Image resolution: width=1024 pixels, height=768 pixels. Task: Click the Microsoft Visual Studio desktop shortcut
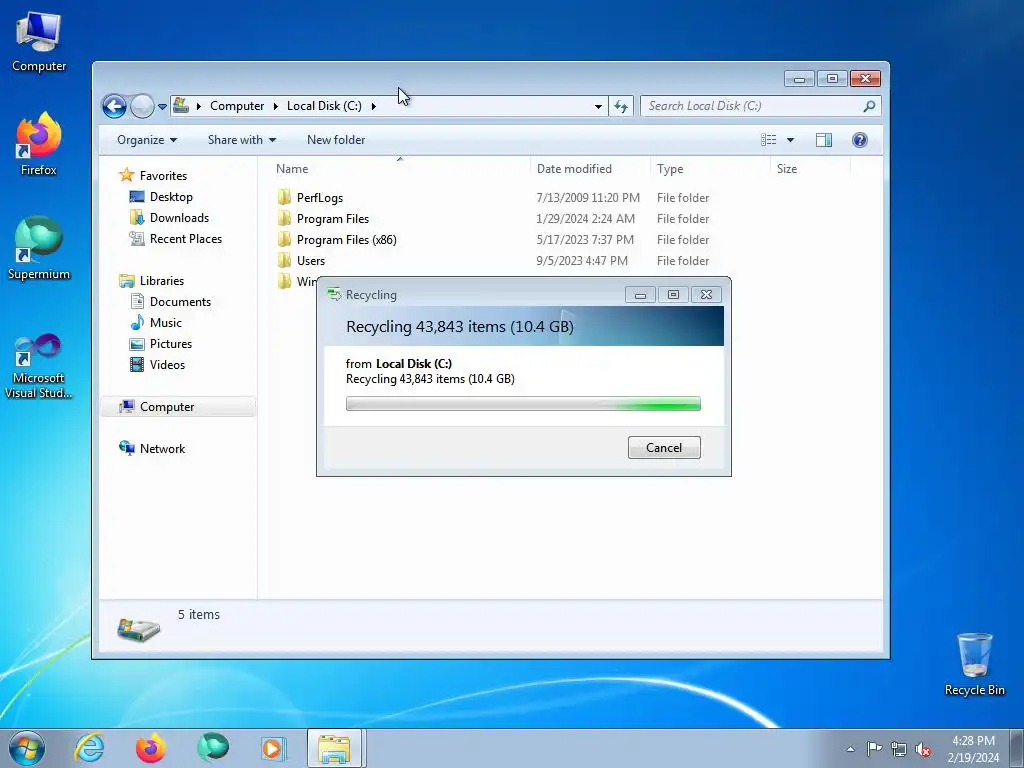pyautogui.click(x=39, y=366)
